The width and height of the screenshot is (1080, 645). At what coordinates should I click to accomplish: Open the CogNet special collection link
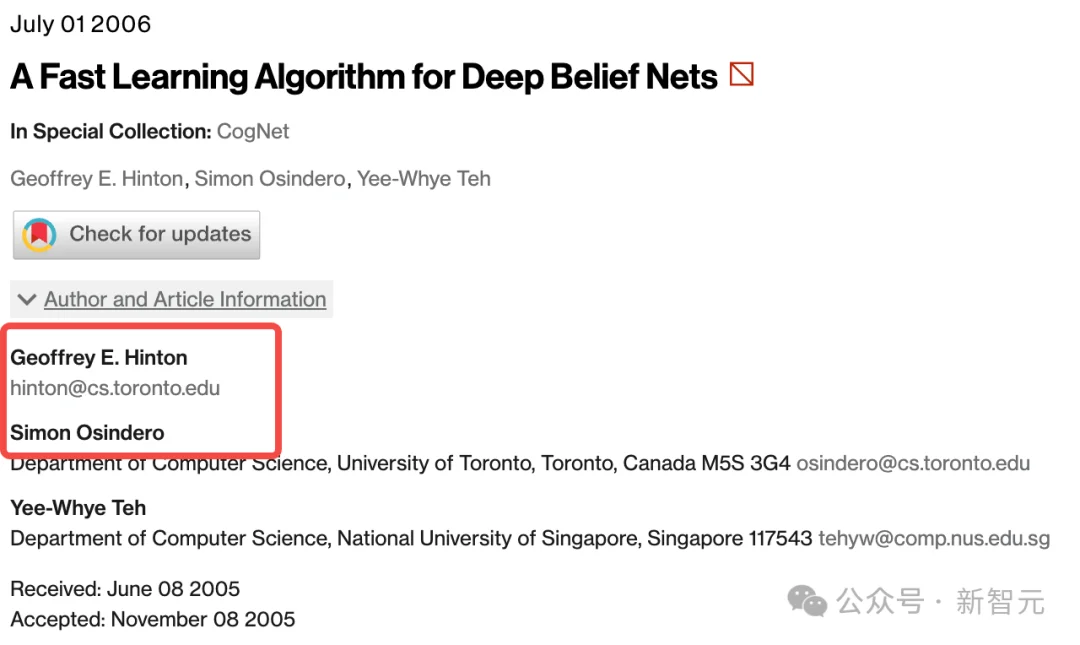(x=253, y=131)
